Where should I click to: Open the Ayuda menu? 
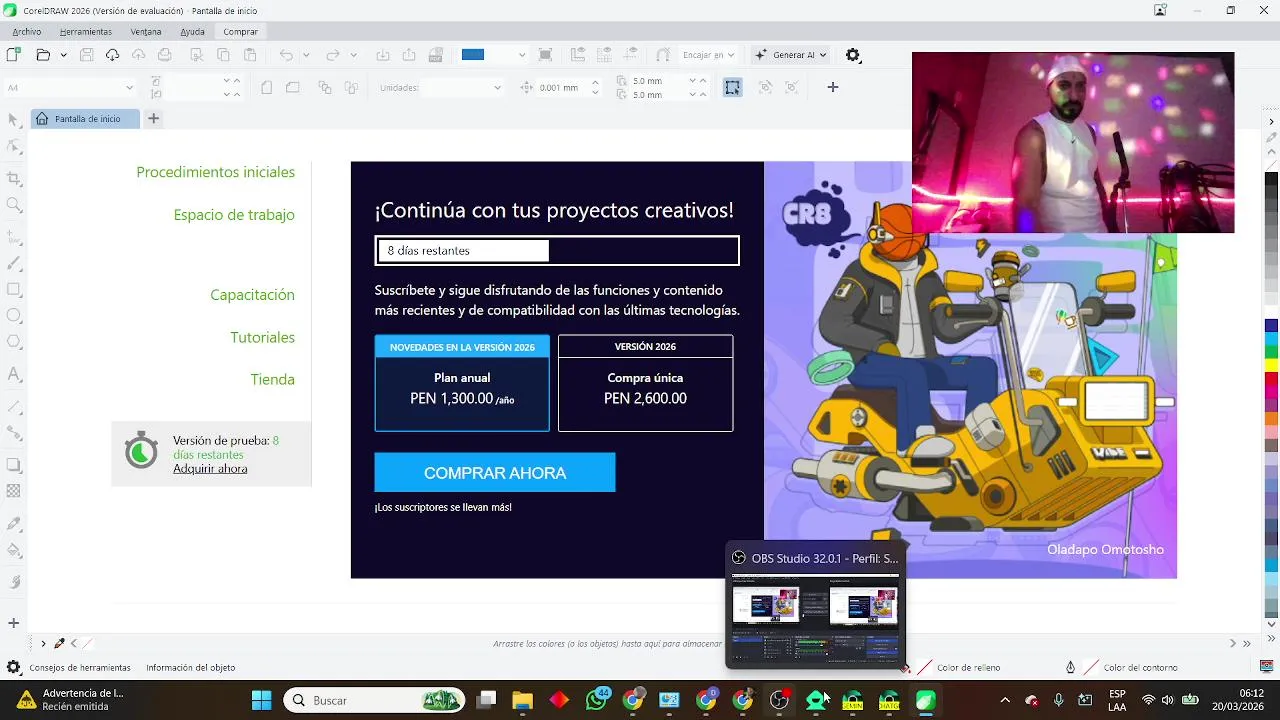click(192, 31)
